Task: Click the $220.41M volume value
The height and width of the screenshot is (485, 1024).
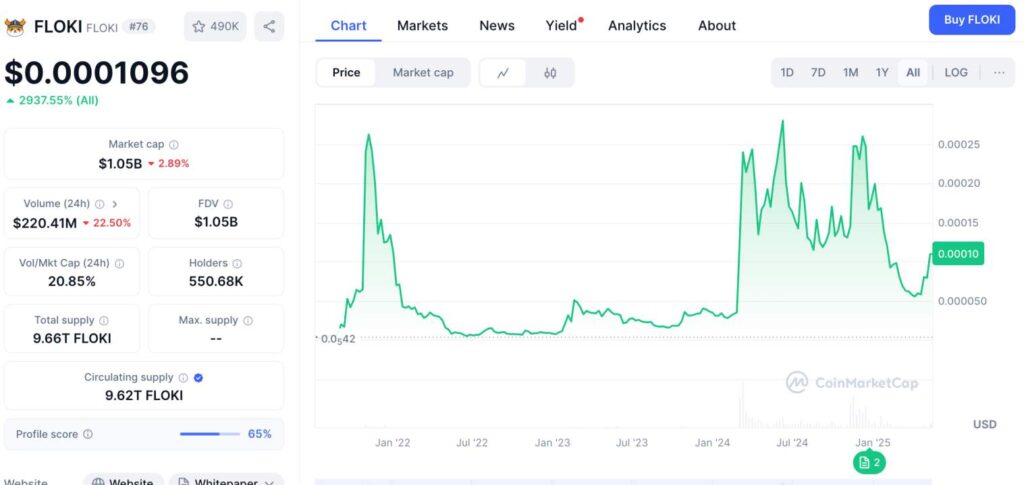Action: (x=45, y=223)
